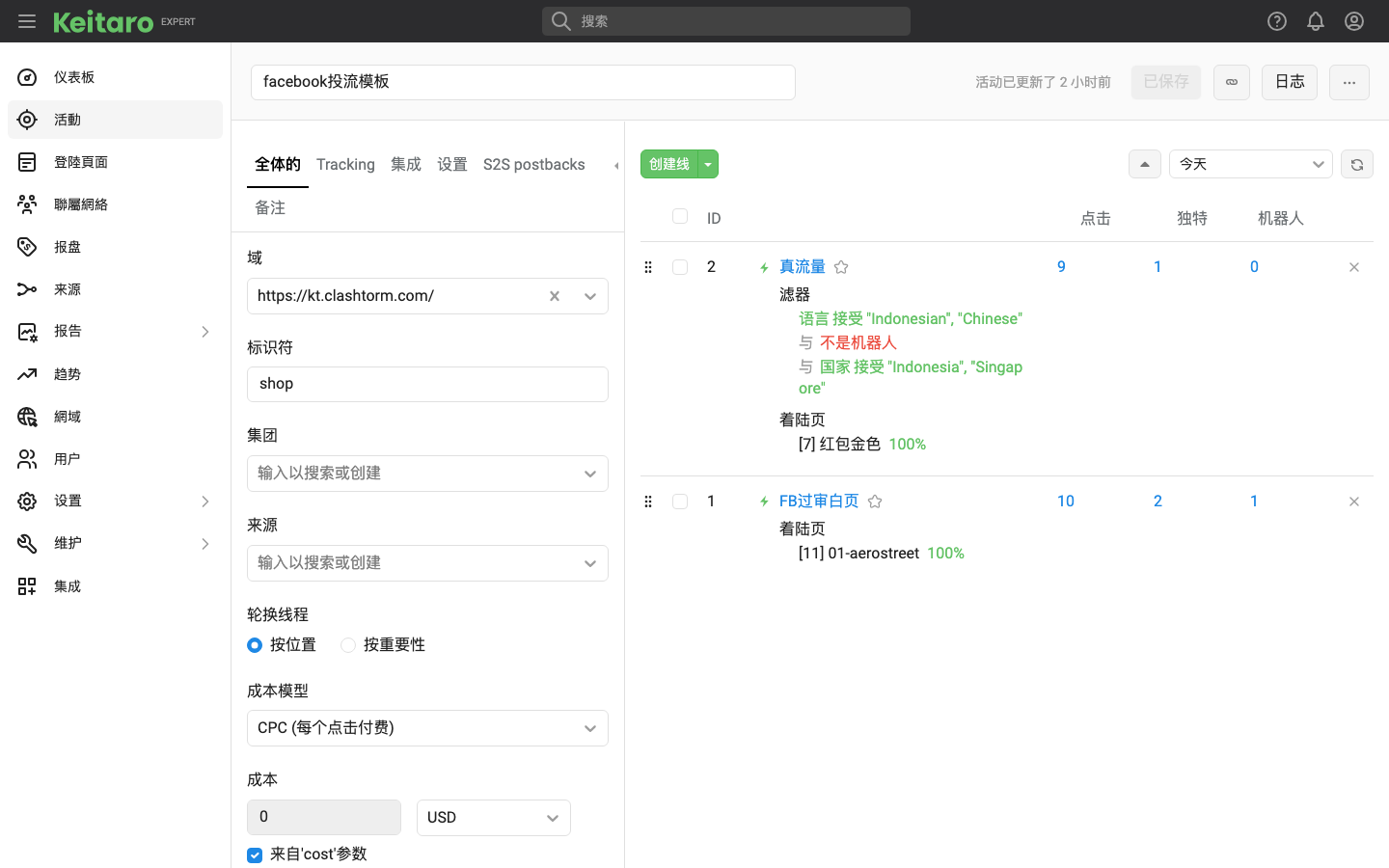Image resolution: width=1389 pixels, height=868 pixels.
Task: Click the Keitaro logo
Action: point(103,21)
